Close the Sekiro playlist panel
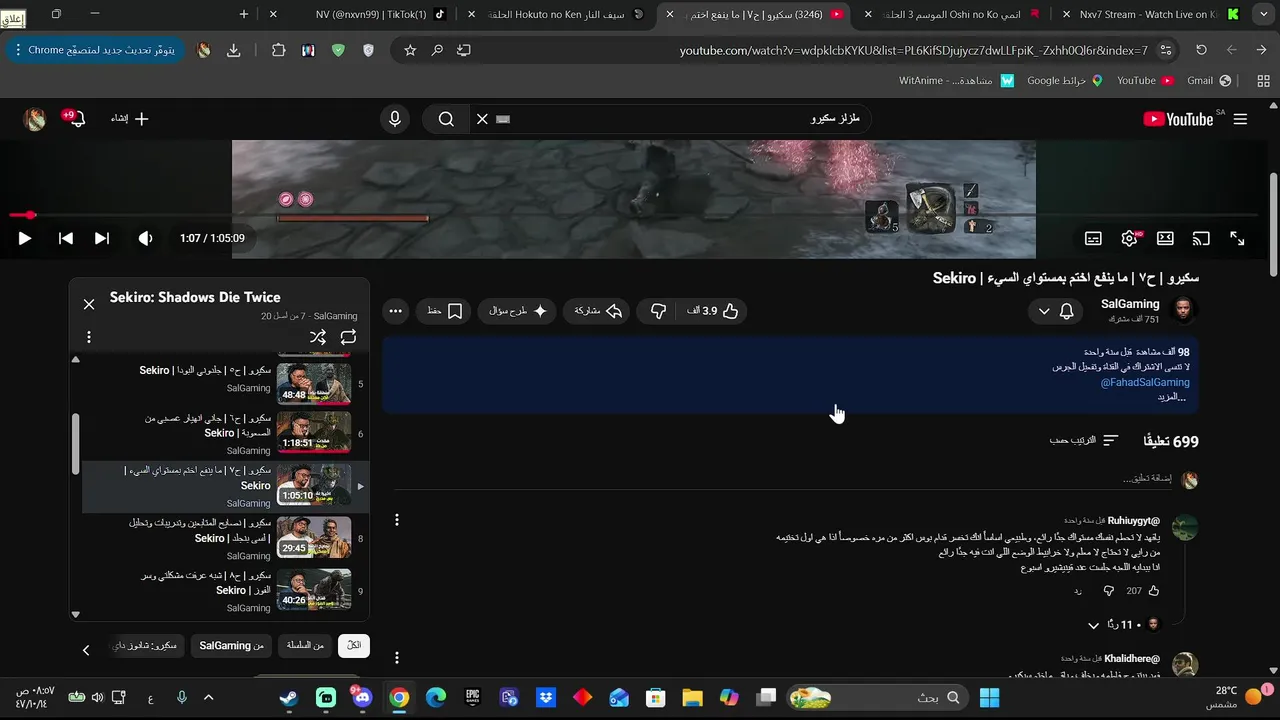This screenshot has width=1280, height=720. click(89, 304)
